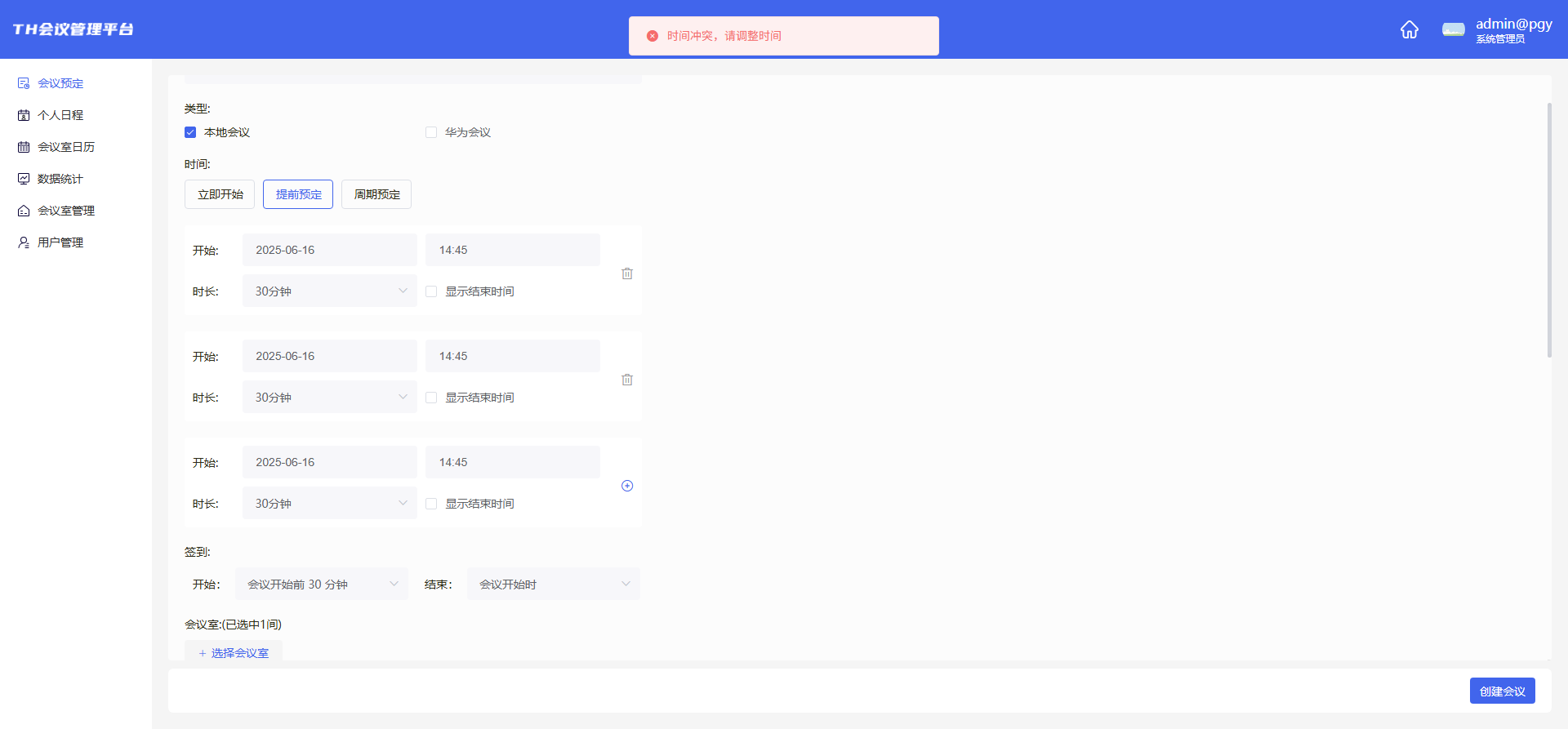
Task: Click the 个人日程 calendar icon
Action: [x=24, y=115]
